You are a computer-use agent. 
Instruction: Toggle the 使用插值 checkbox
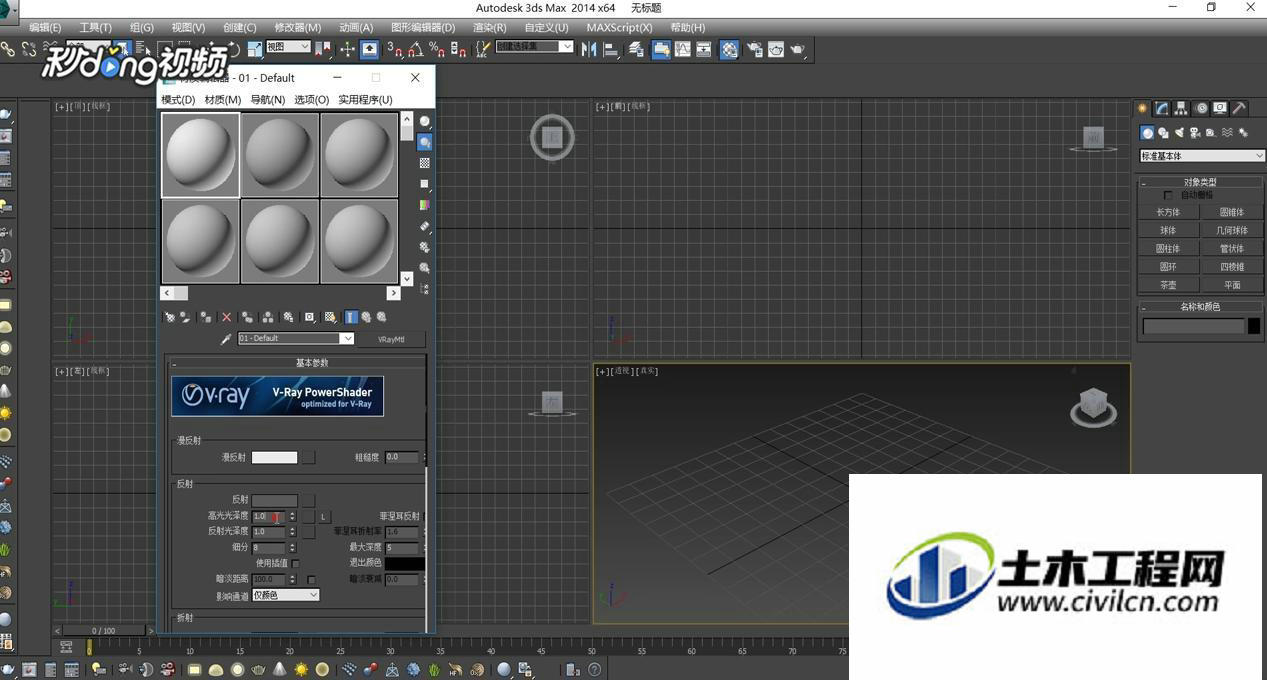(295, 563)
